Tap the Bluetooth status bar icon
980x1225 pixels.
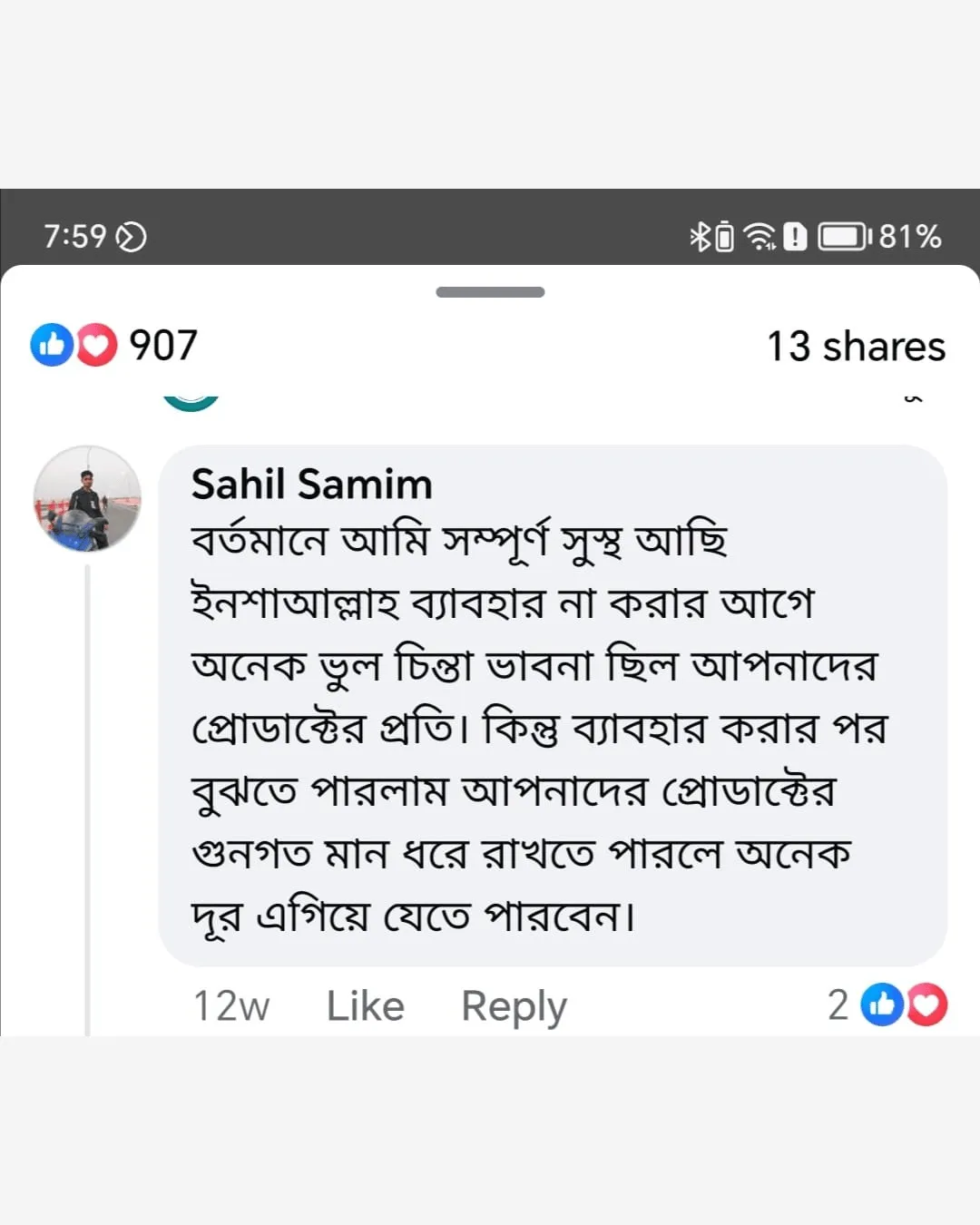700,237
